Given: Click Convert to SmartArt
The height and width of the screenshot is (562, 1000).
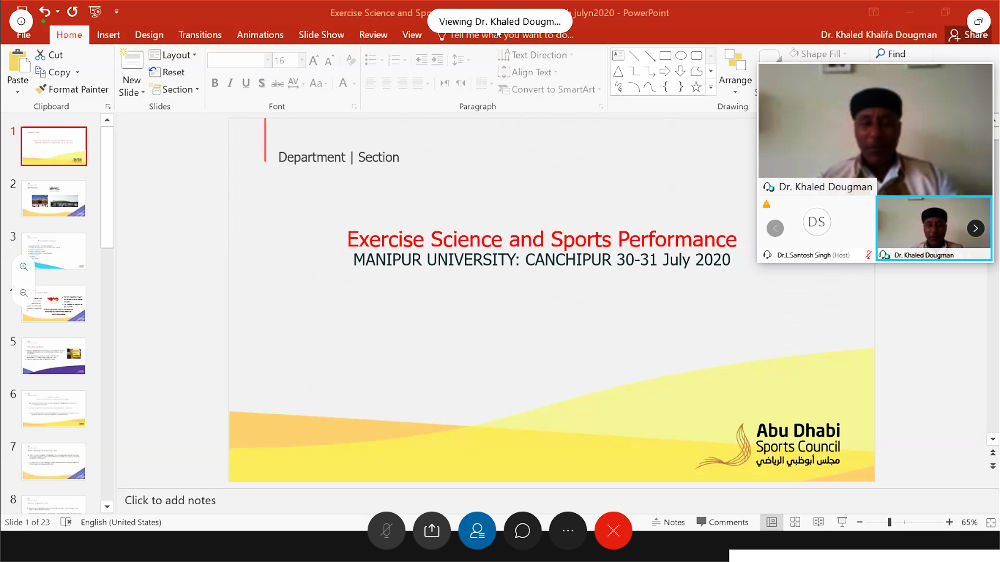Looking at the screenshot, I should pos(550,89).
